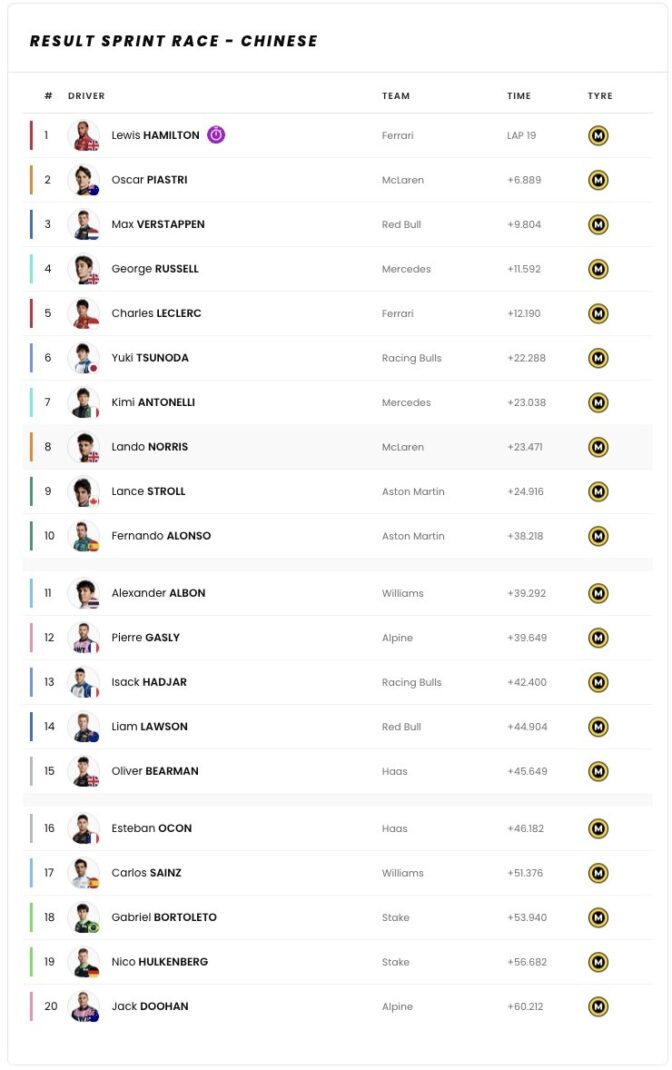The image size is (672, 1070).
Task: Click the medium tyre icon in Ocon's row
Action: [x=598, y=828]
